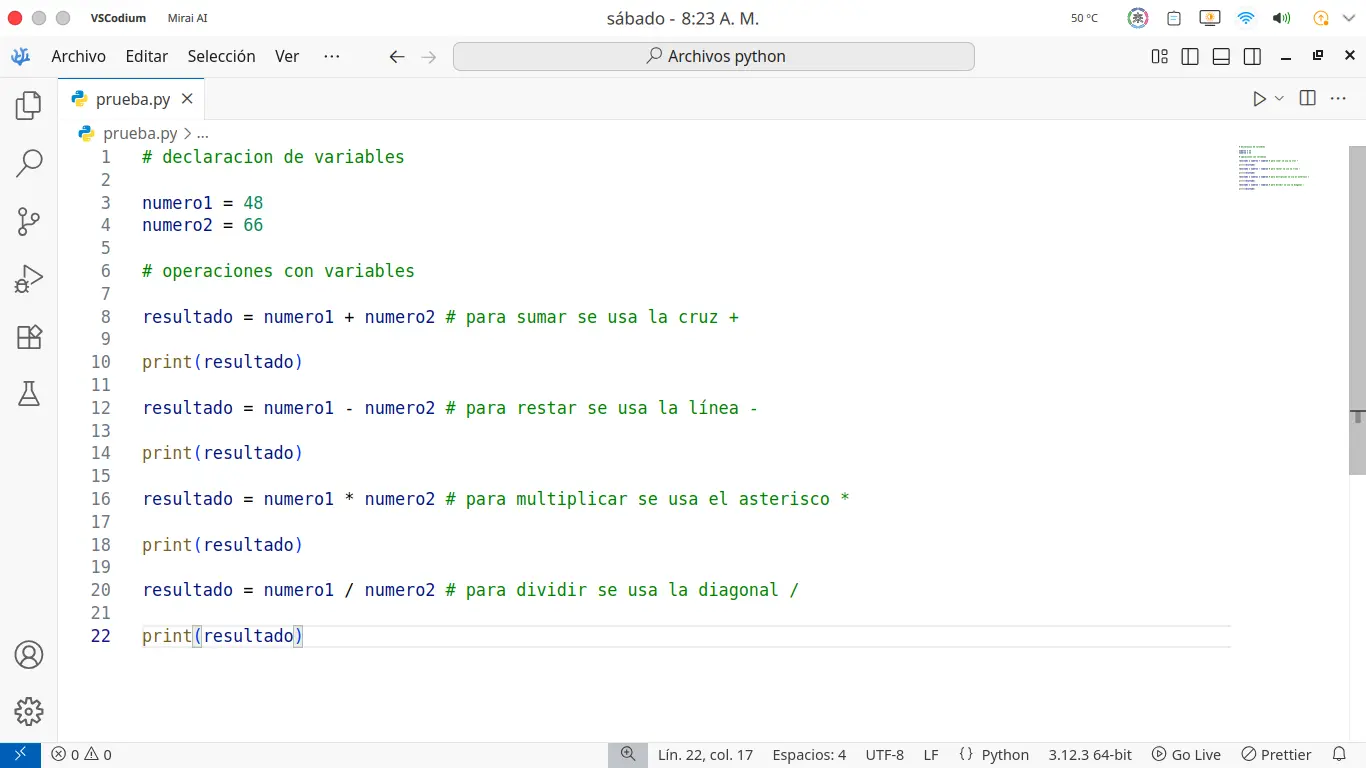Image resolution: width=1366 pixels, height=768 pixels.
Task: Click the vertical scrollbar slider
Action: coord(1357,310)
